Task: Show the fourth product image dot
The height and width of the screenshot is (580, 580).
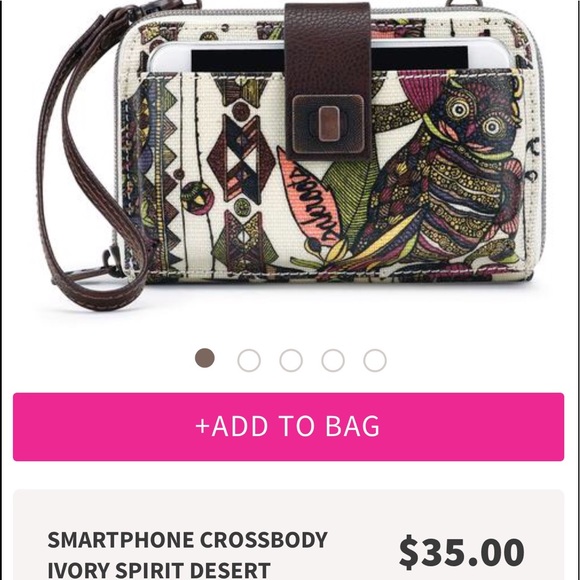Action: (333, 360)
